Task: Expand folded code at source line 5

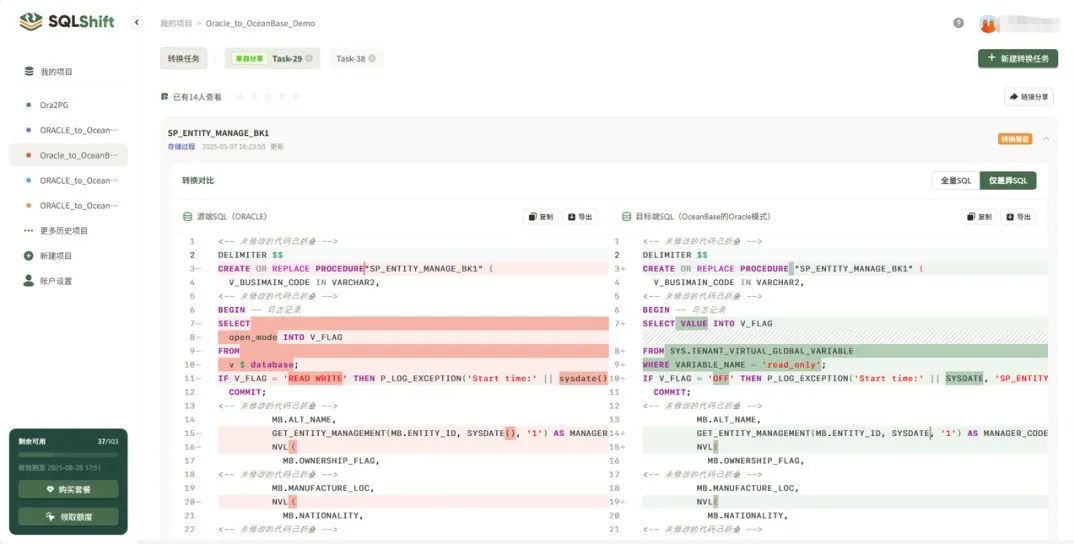Action: (x=278, y=296)
